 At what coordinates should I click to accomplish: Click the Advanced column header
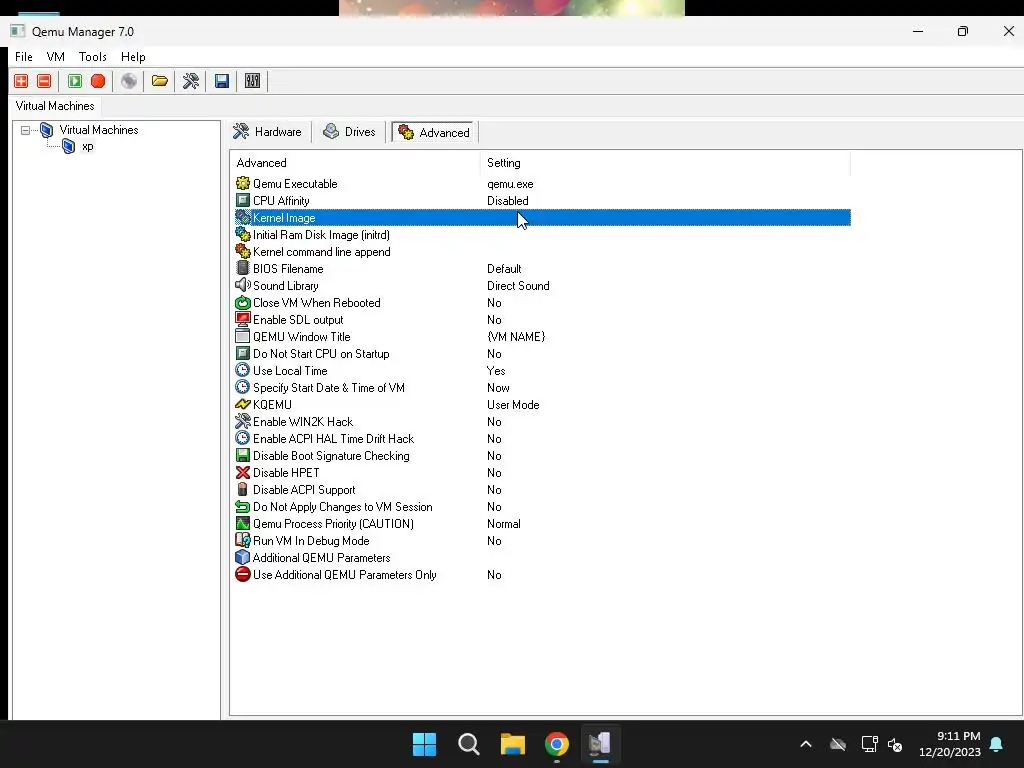click(x=355, y=163)
